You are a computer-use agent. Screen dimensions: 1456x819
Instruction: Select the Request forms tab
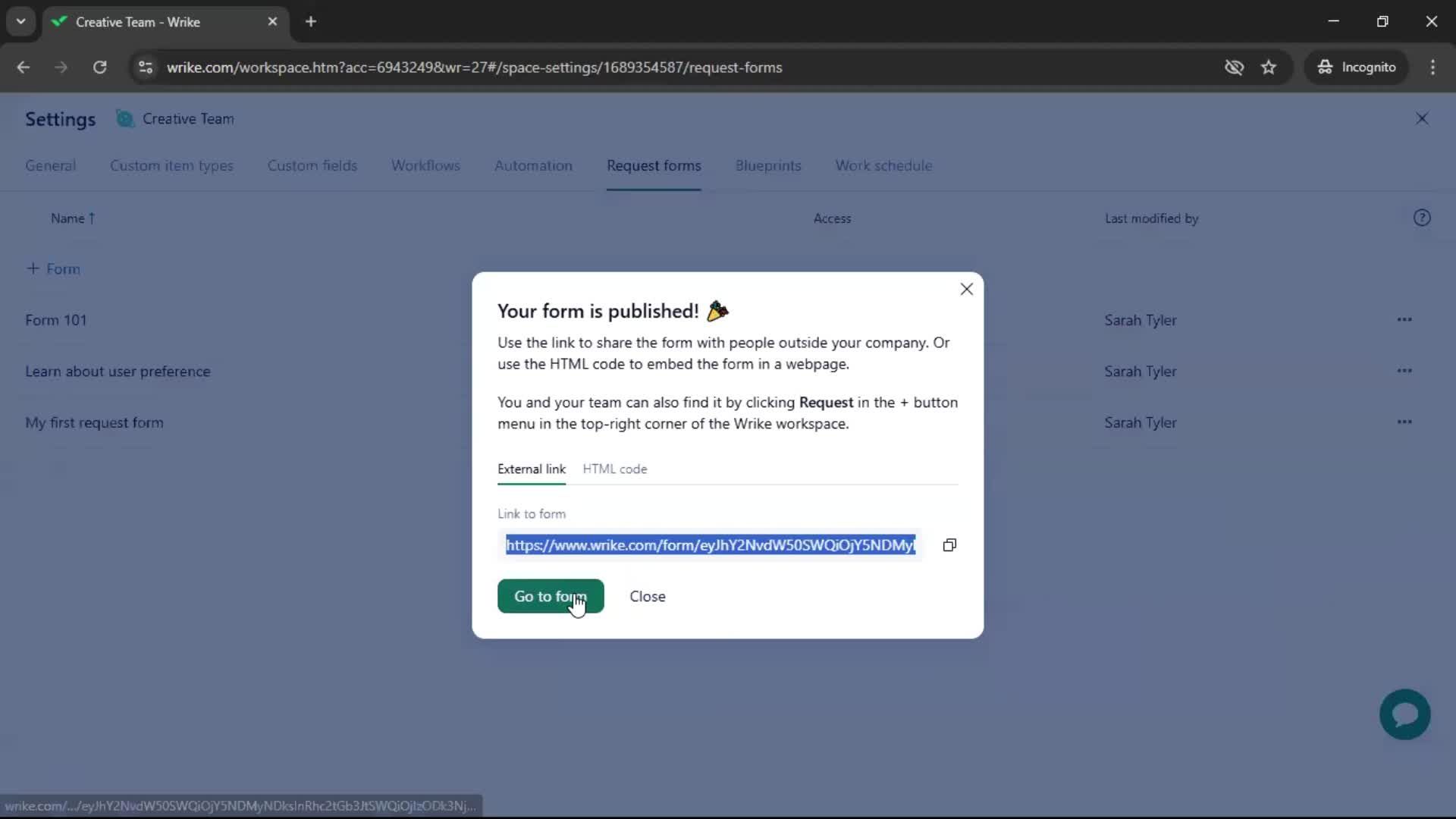654,165
